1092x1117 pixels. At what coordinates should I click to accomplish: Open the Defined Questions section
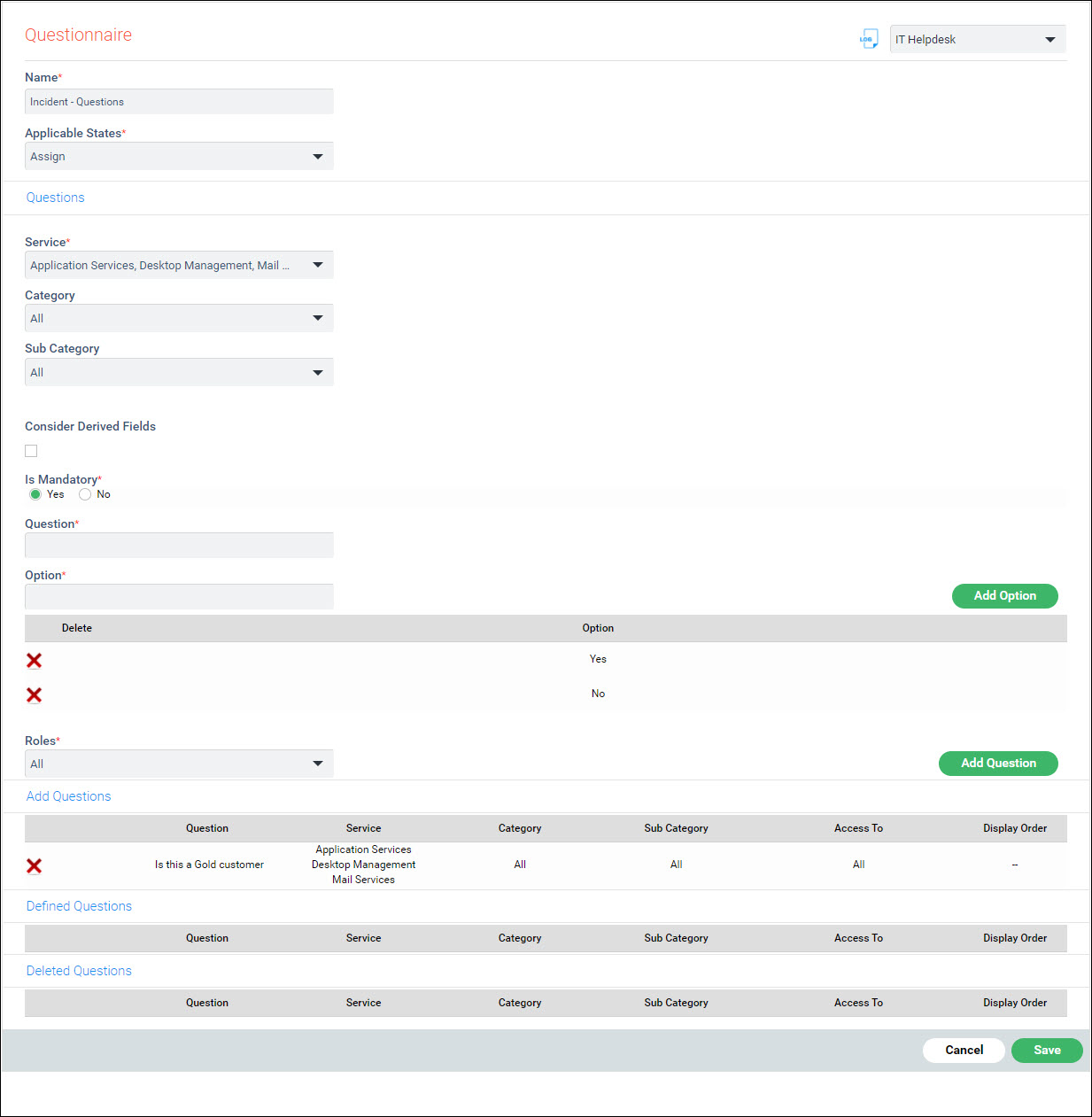pyautogui.click(x=79, y=906)
